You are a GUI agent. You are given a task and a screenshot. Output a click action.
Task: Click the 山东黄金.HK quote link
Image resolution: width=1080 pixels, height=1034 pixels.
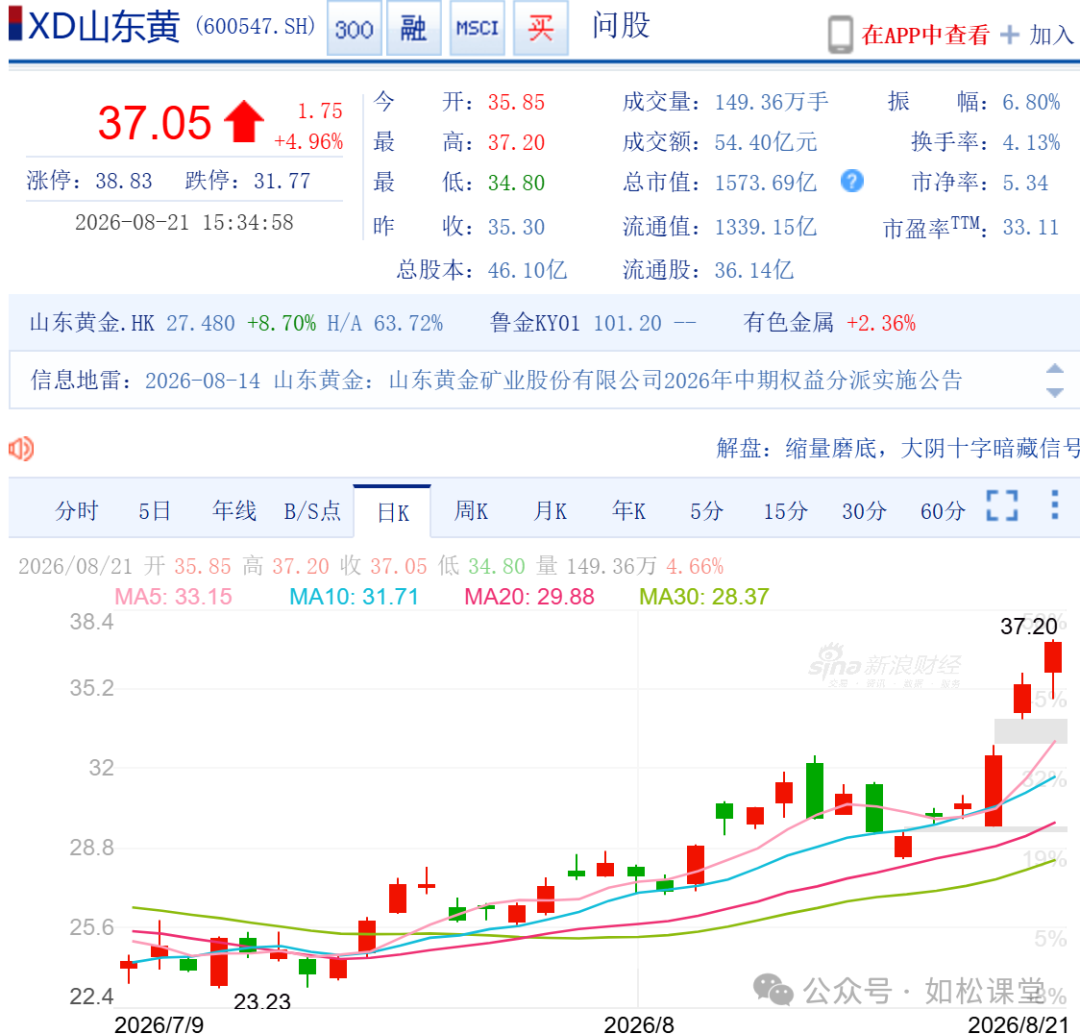92,323
